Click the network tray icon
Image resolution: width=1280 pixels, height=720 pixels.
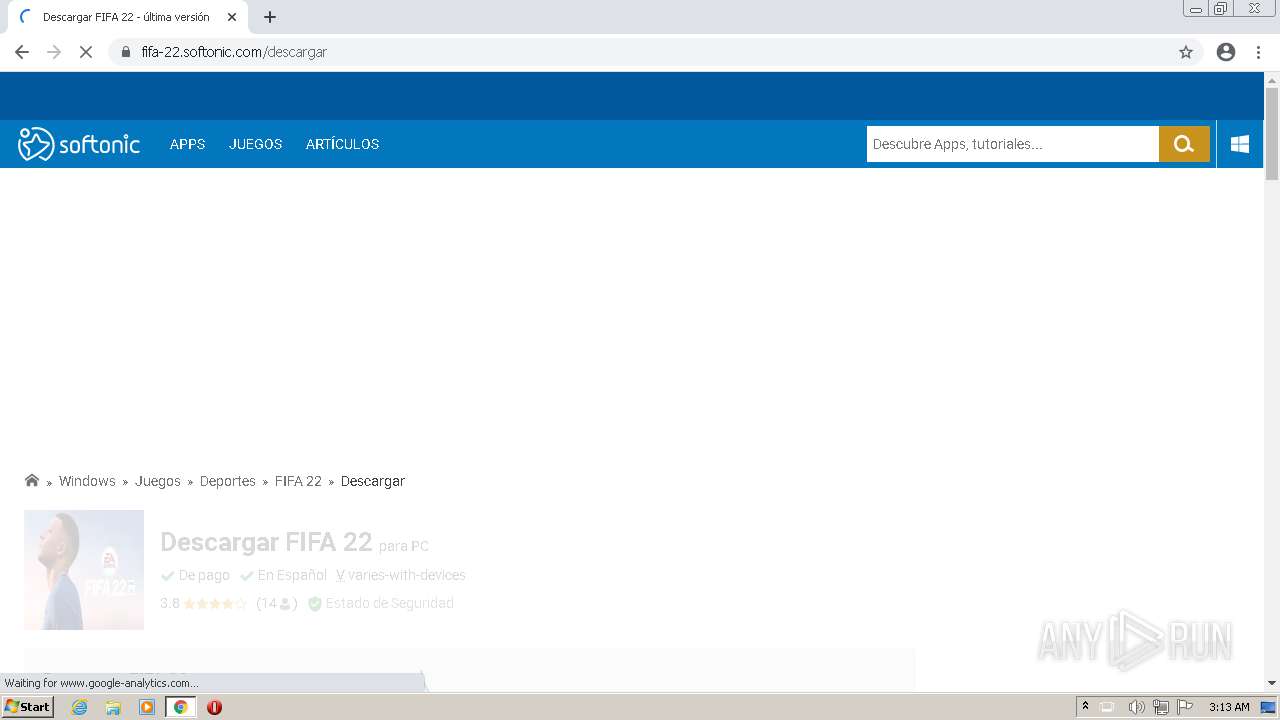pos(1161,707)
